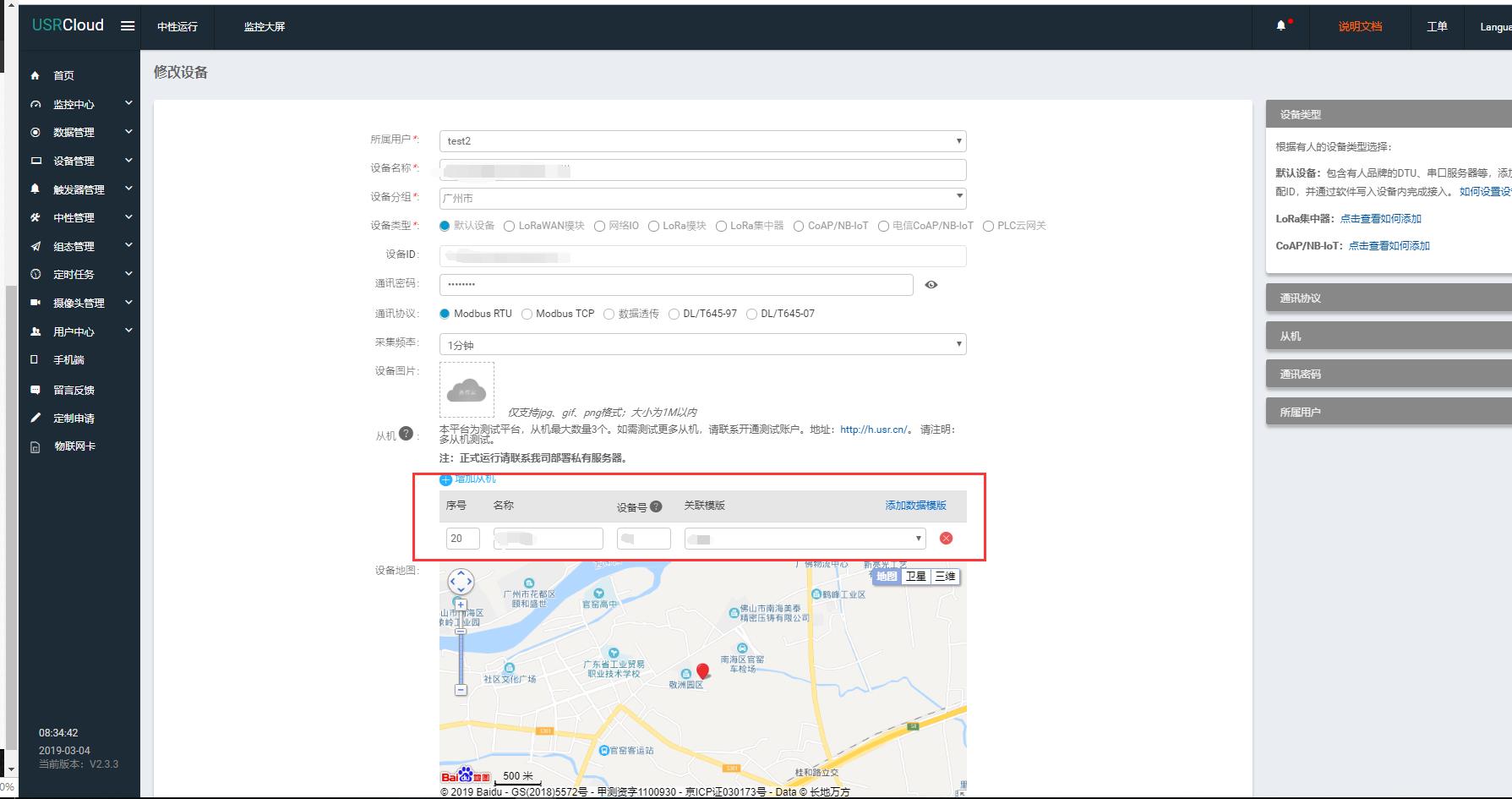The height and width of the screenshot is (799, 1512).
Task: Expand the 通讯协议 help panel
Action: point(1389,298)
